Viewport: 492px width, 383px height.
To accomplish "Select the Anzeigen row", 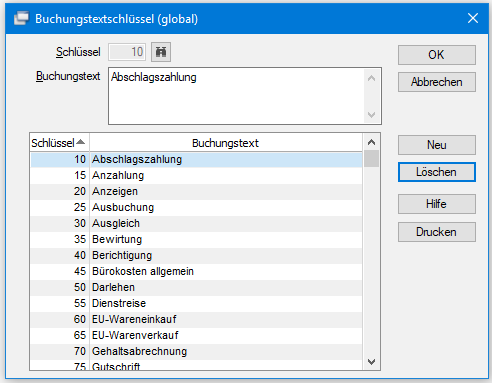I will point(196,191).
